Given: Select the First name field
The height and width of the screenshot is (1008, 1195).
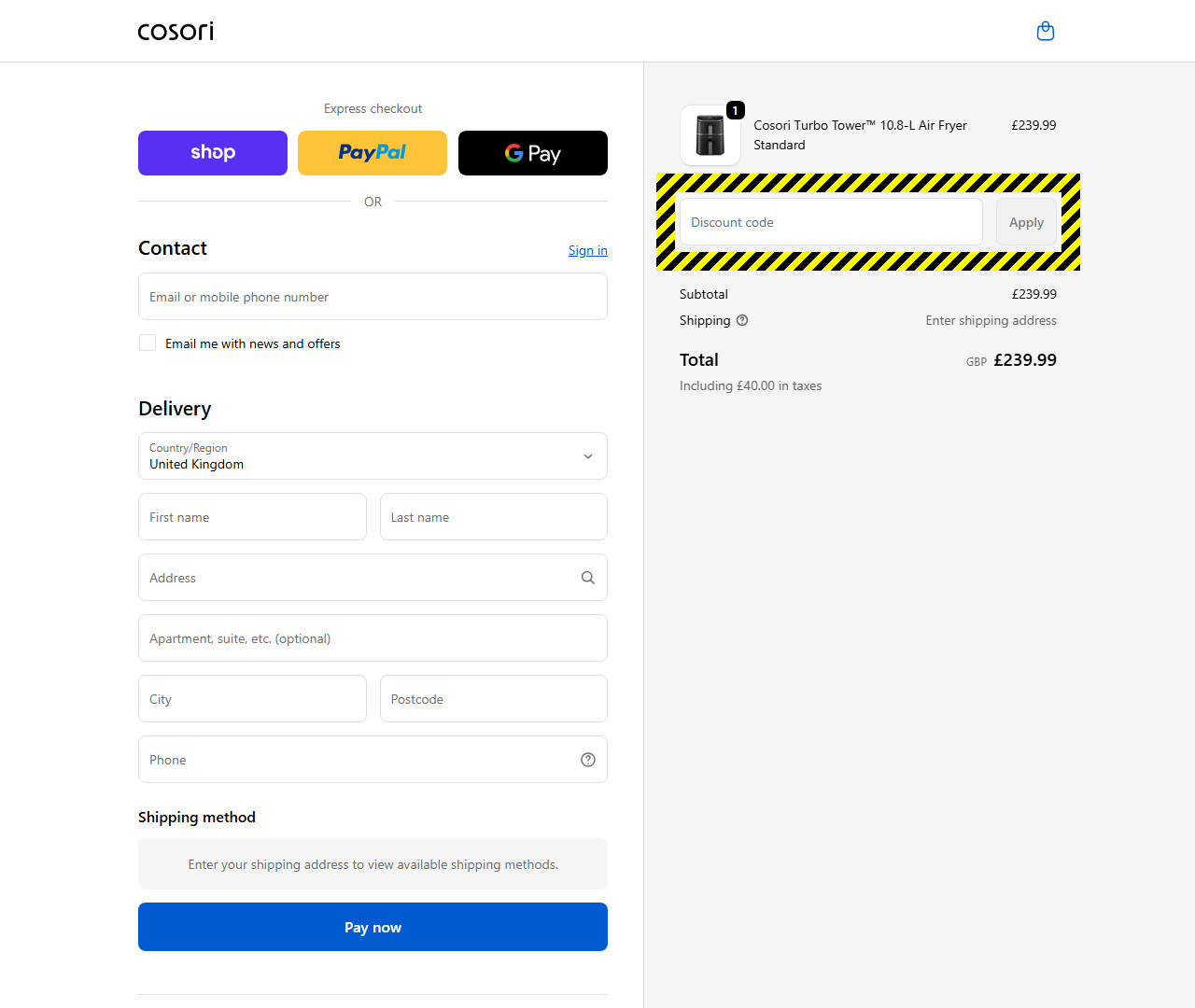Looking at the screenshot, I should pyautogui.click(x=252, y=516).
